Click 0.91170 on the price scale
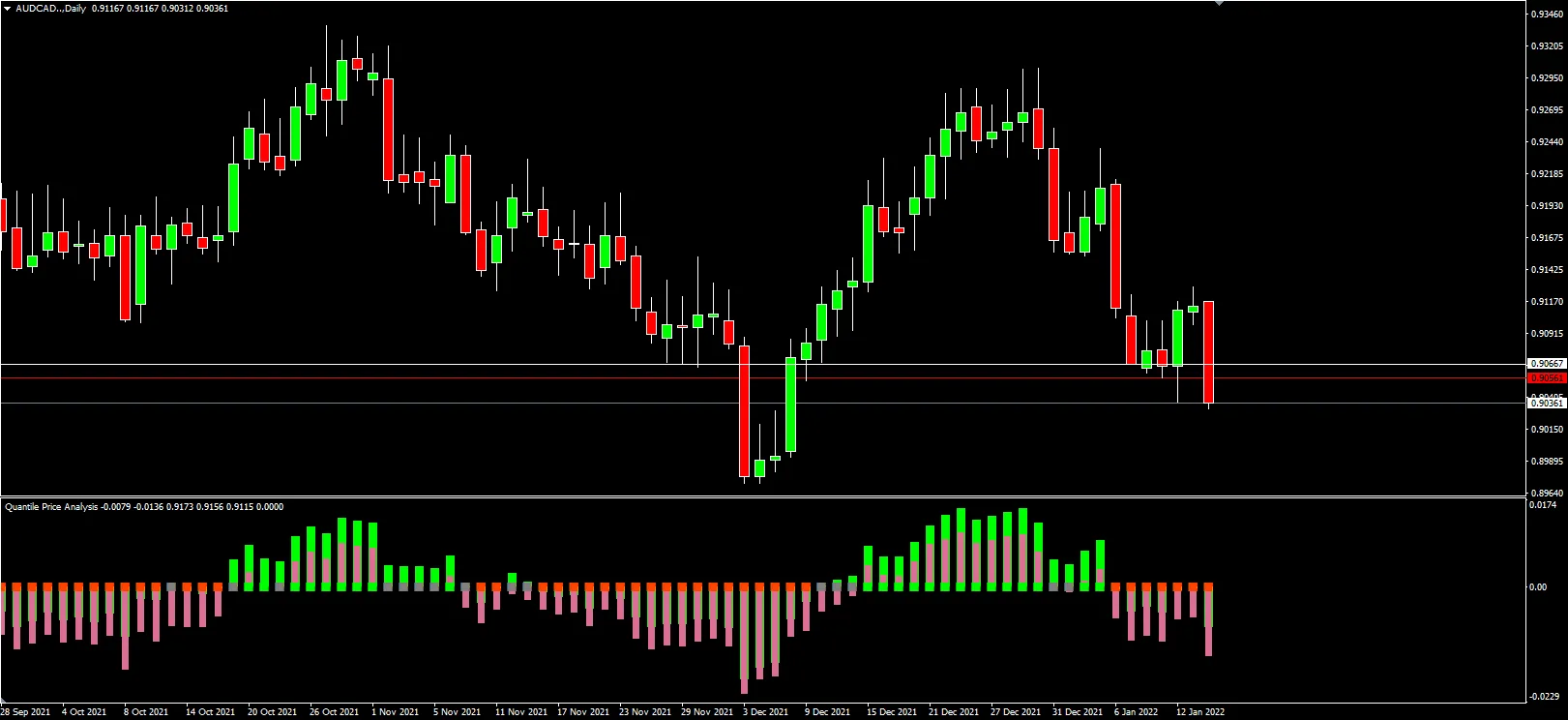 tap(1549, 302)
